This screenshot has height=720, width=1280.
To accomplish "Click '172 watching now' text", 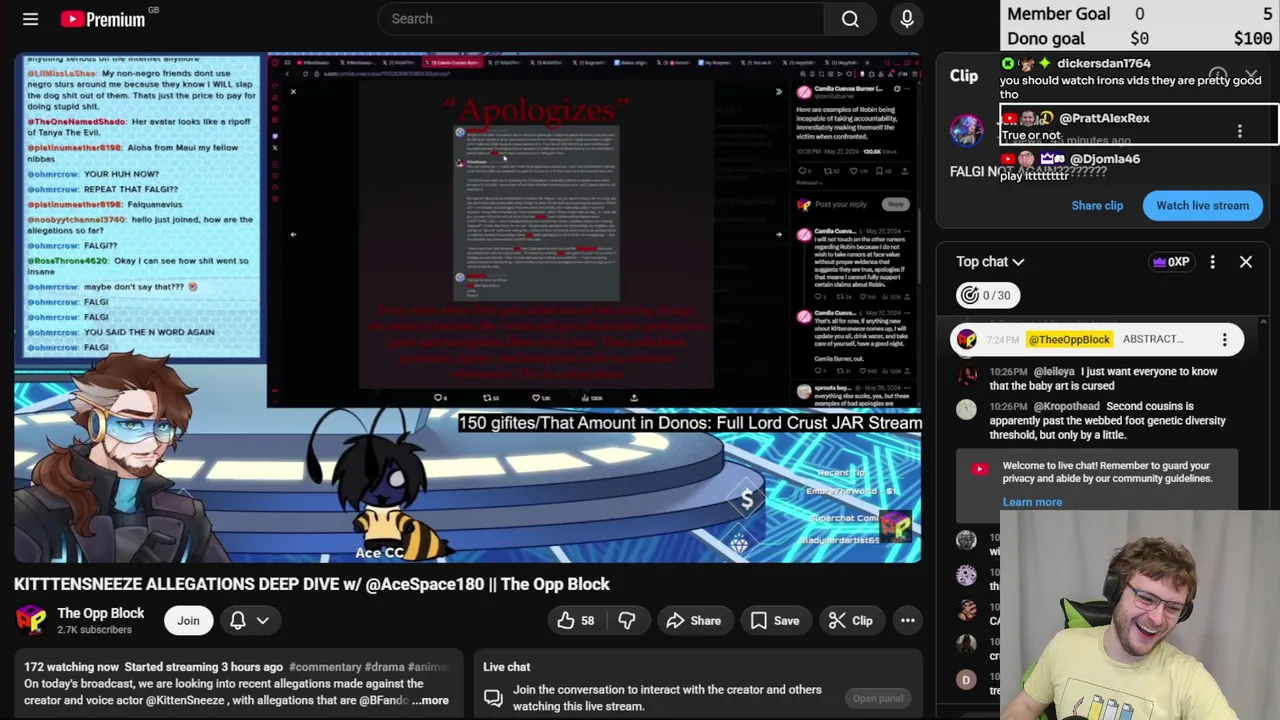I will [x=71, y=667].
